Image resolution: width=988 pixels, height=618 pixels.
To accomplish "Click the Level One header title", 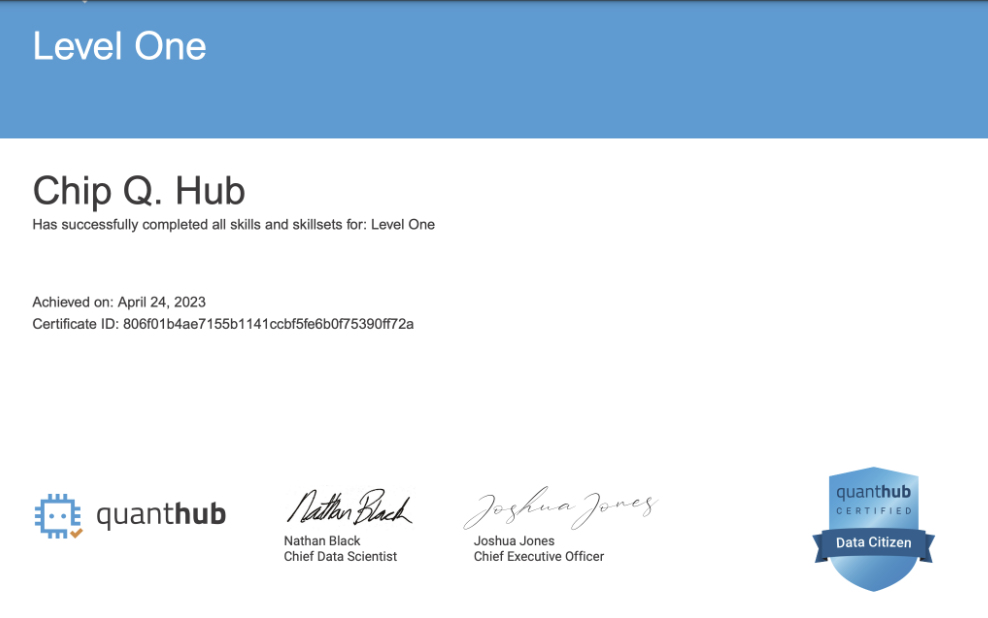I will click(119, 46).
